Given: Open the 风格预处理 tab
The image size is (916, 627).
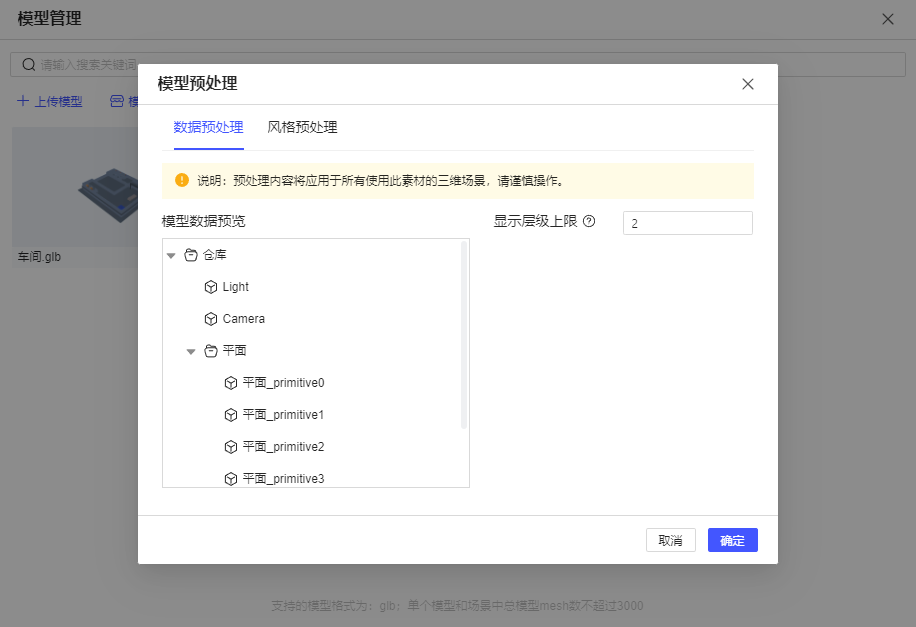Looking at the screenshot, I should [302, 127].
